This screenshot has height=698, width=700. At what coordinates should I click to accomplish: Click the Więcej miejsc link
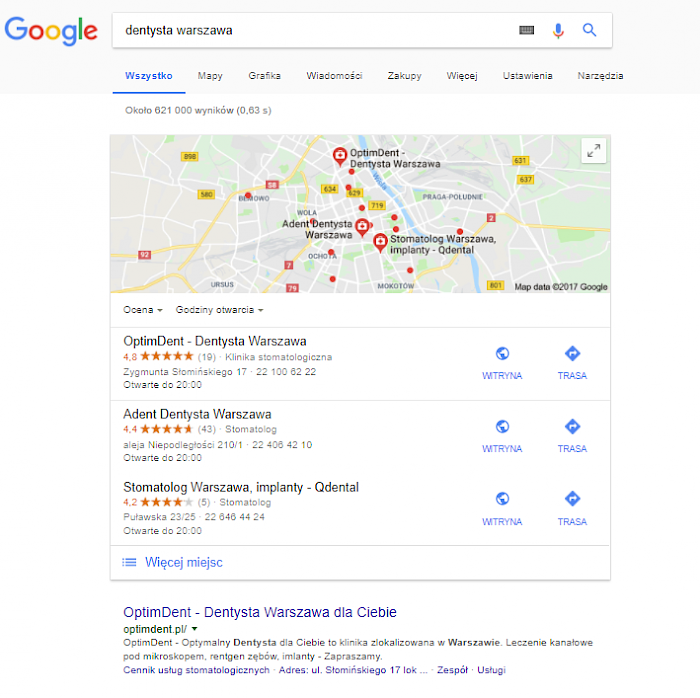pyautogui.click(x=183, y=562)
